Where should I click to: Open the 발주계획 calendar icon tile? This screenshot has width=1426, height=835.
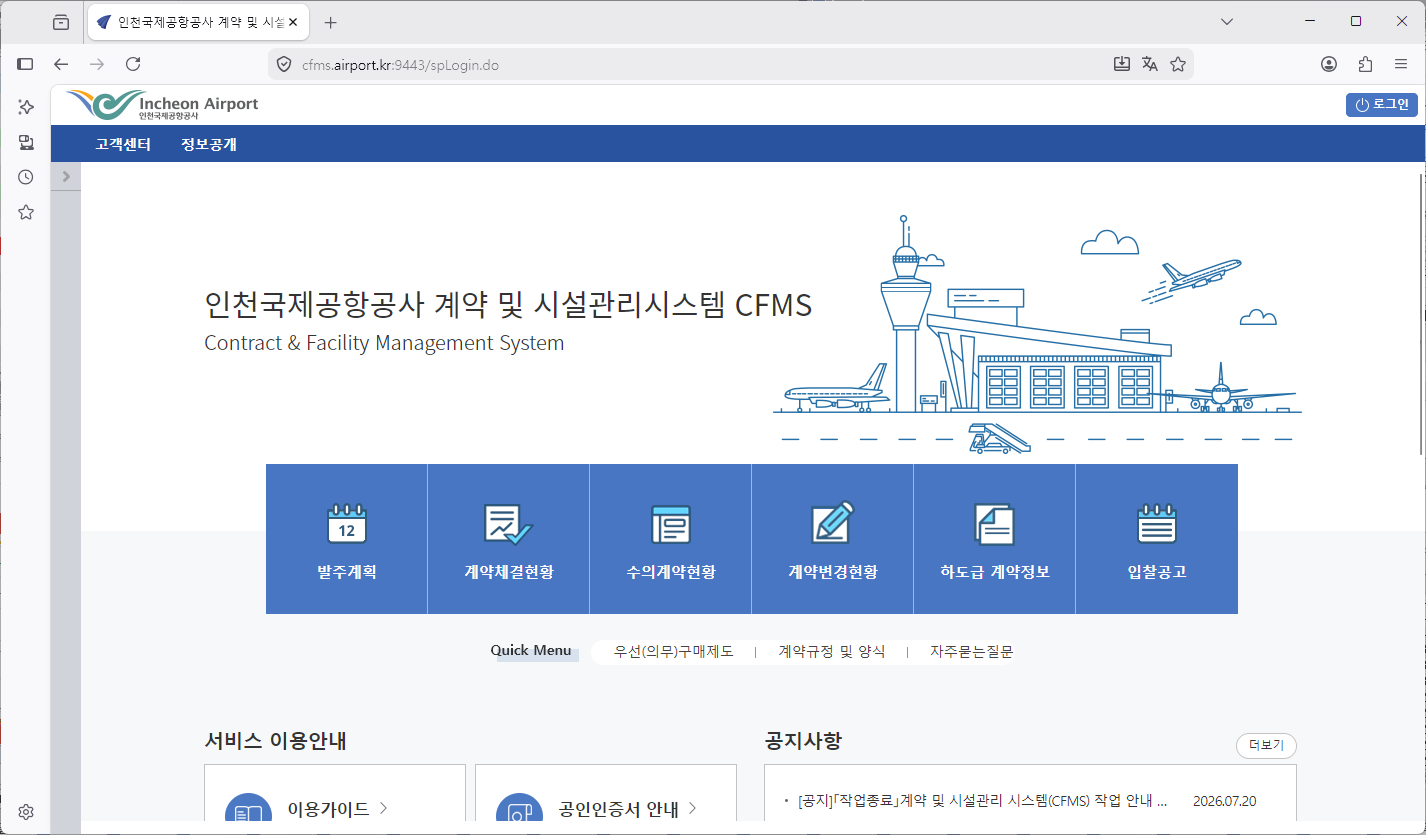coord(346,539)
